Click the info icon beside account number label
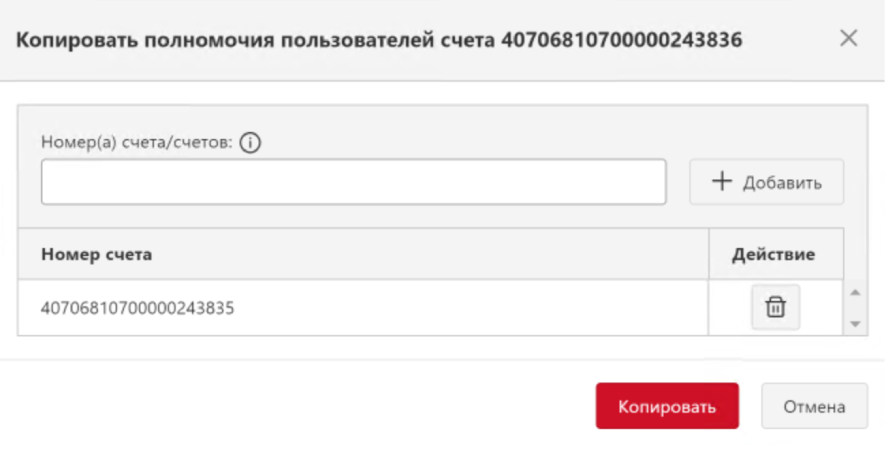 [251, 143]
